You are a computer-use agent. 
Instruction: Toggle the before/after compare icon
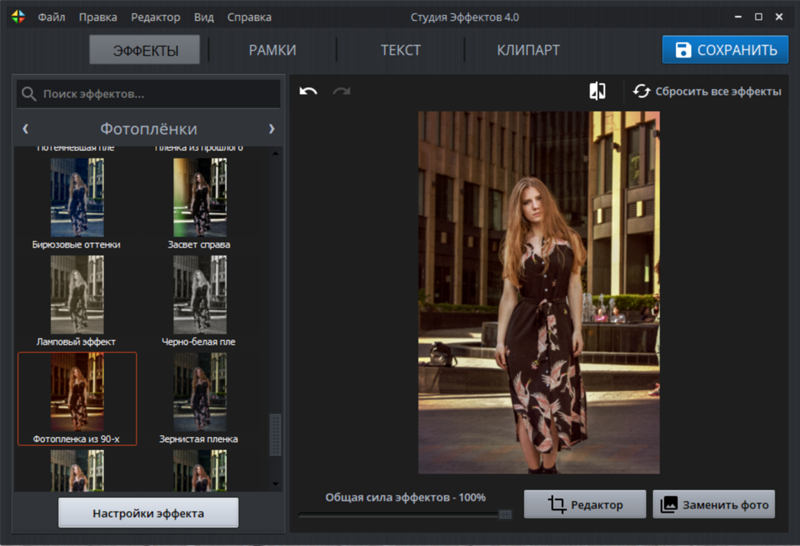coord(597,91)
